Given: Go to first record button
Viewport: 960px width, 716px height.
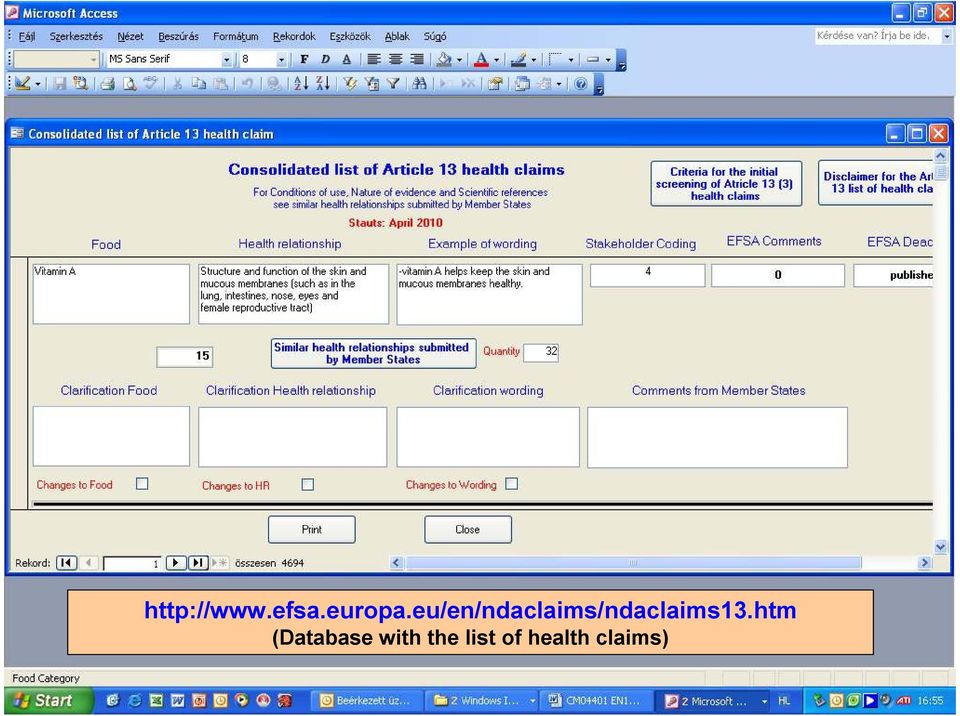Looking at the screenshot, I should click(x=66, y=562).
